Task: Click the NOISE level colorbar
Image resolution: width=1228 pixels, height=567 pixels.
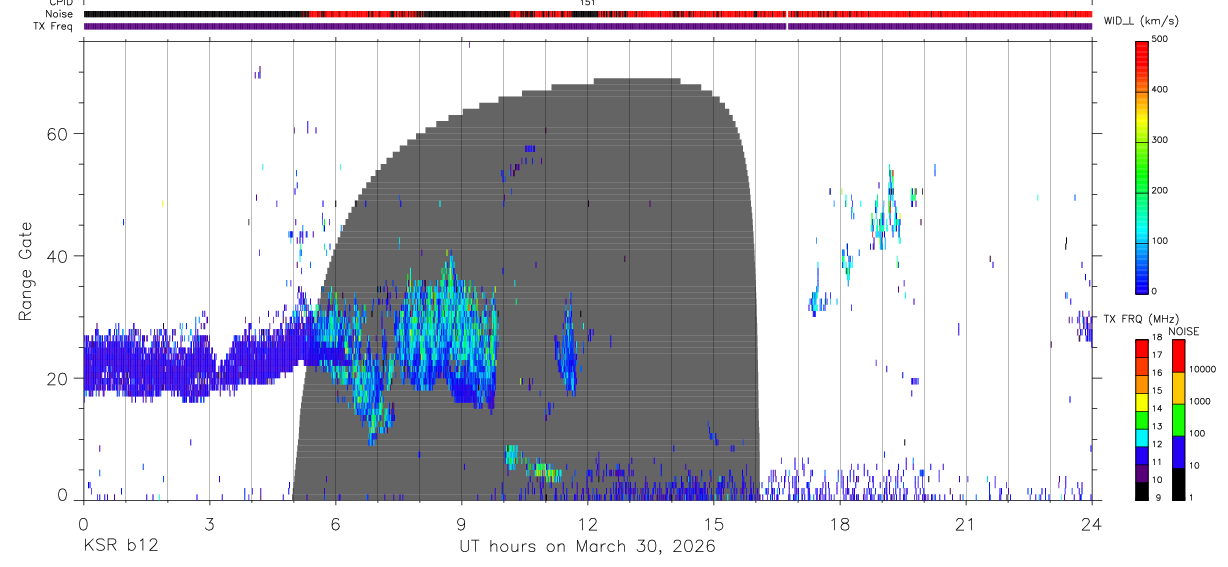Action: tap(1178, 419)
